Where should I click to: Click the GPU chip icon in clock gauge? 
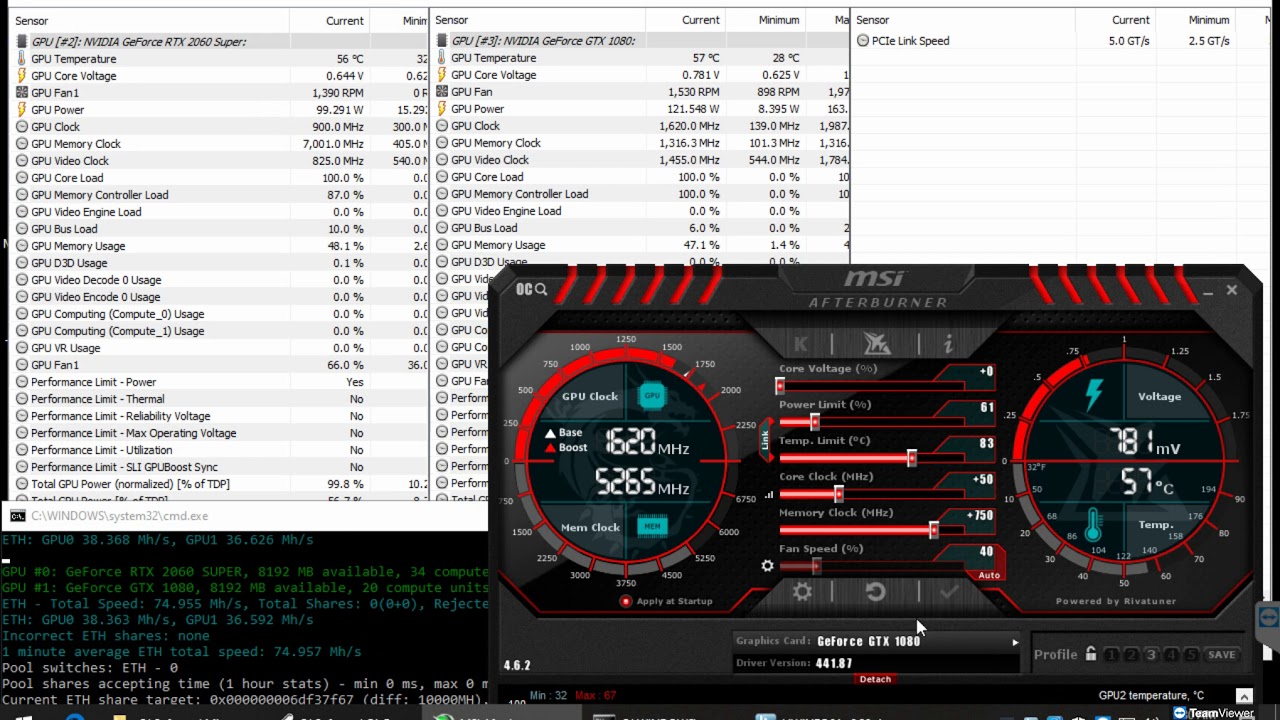point(652,395)
